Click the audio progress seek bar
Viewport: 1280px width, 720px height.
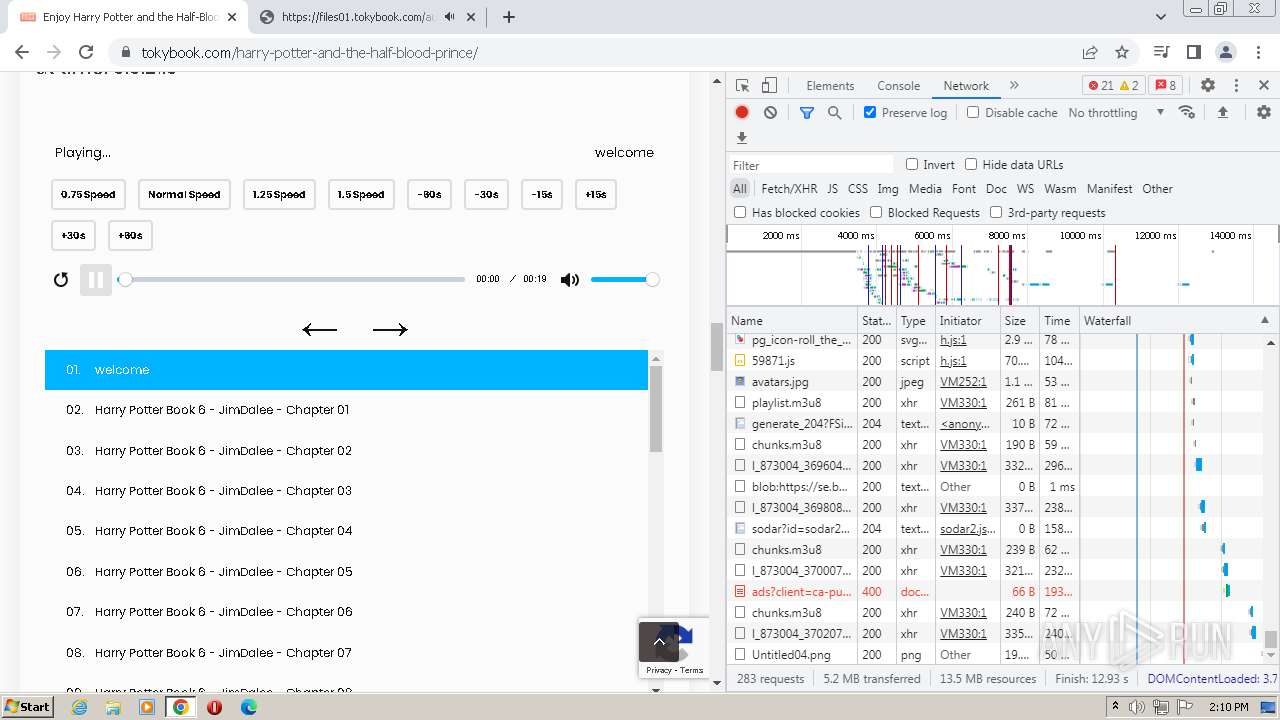[292, 280]
